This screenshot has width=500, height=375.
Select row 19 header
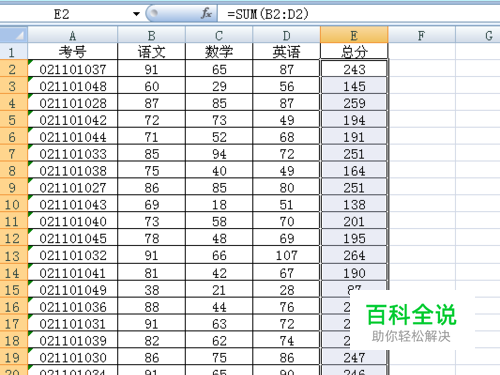click(13, 357)
